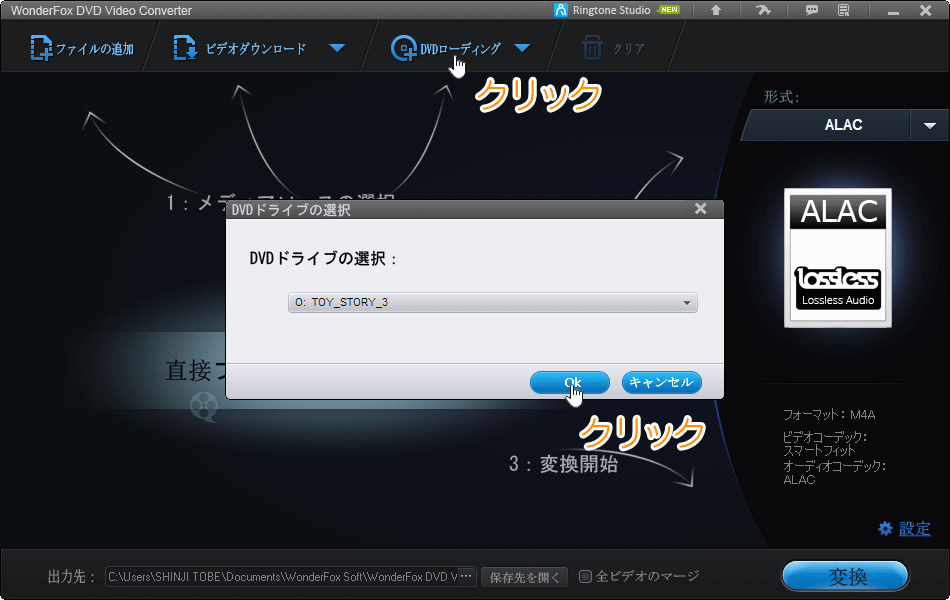Click the Convert (変換) button
This screenshot has height=600, width=950.
coord(846,576)
